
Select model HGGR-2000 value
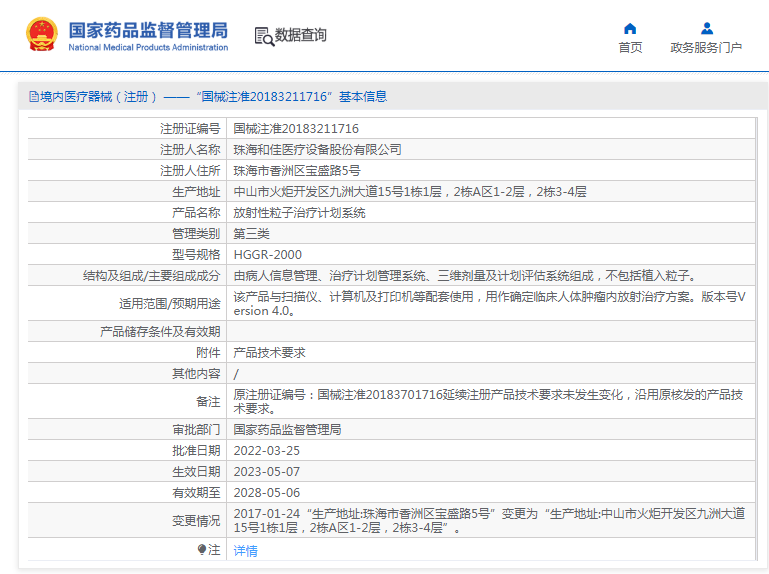268,255
